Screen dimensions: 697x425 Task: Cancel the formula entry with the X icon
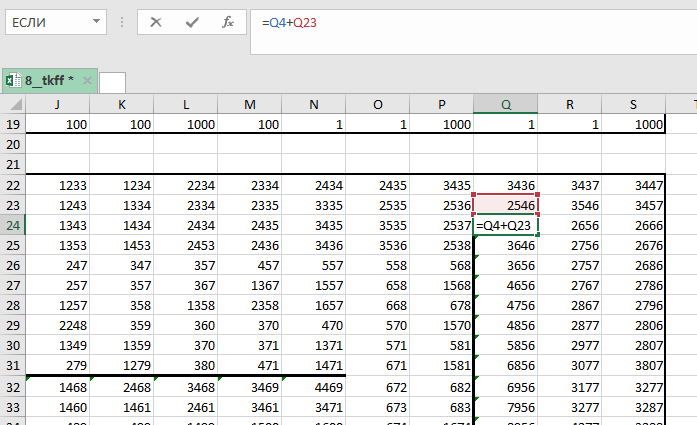pos(156,22)
